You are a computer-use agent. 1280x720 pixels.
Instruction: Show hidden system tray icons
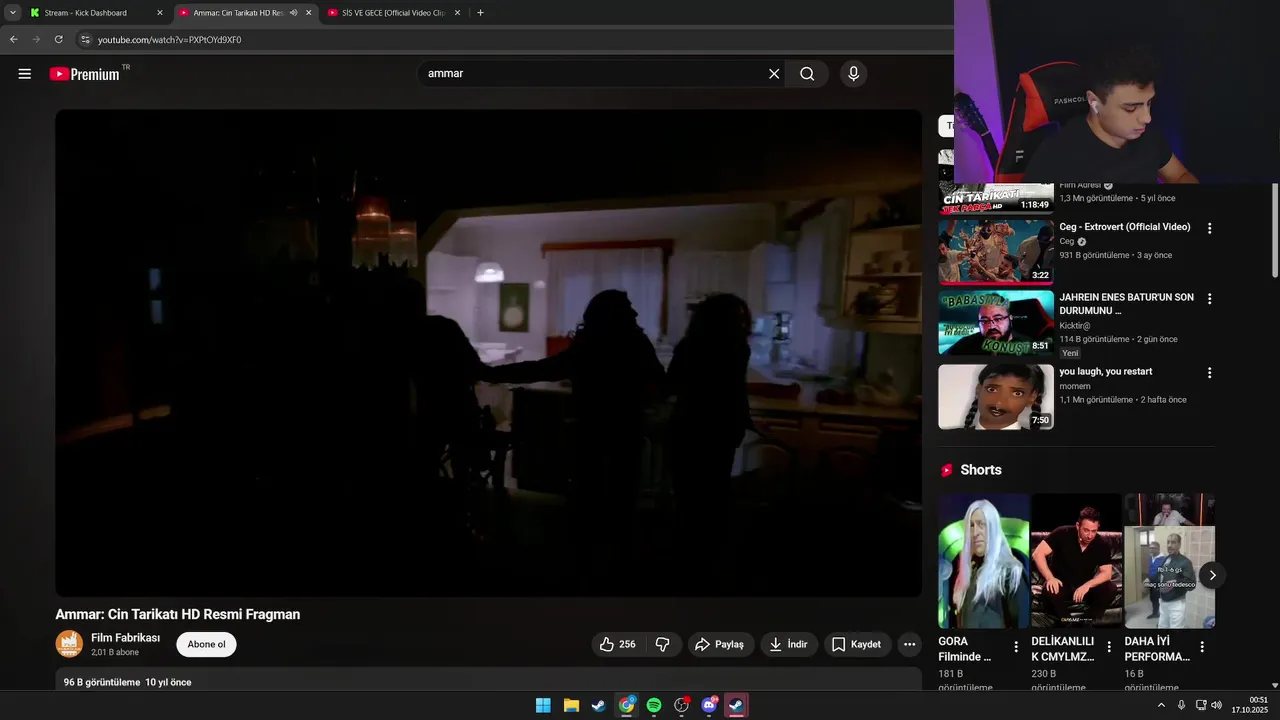coord(1161,705)
